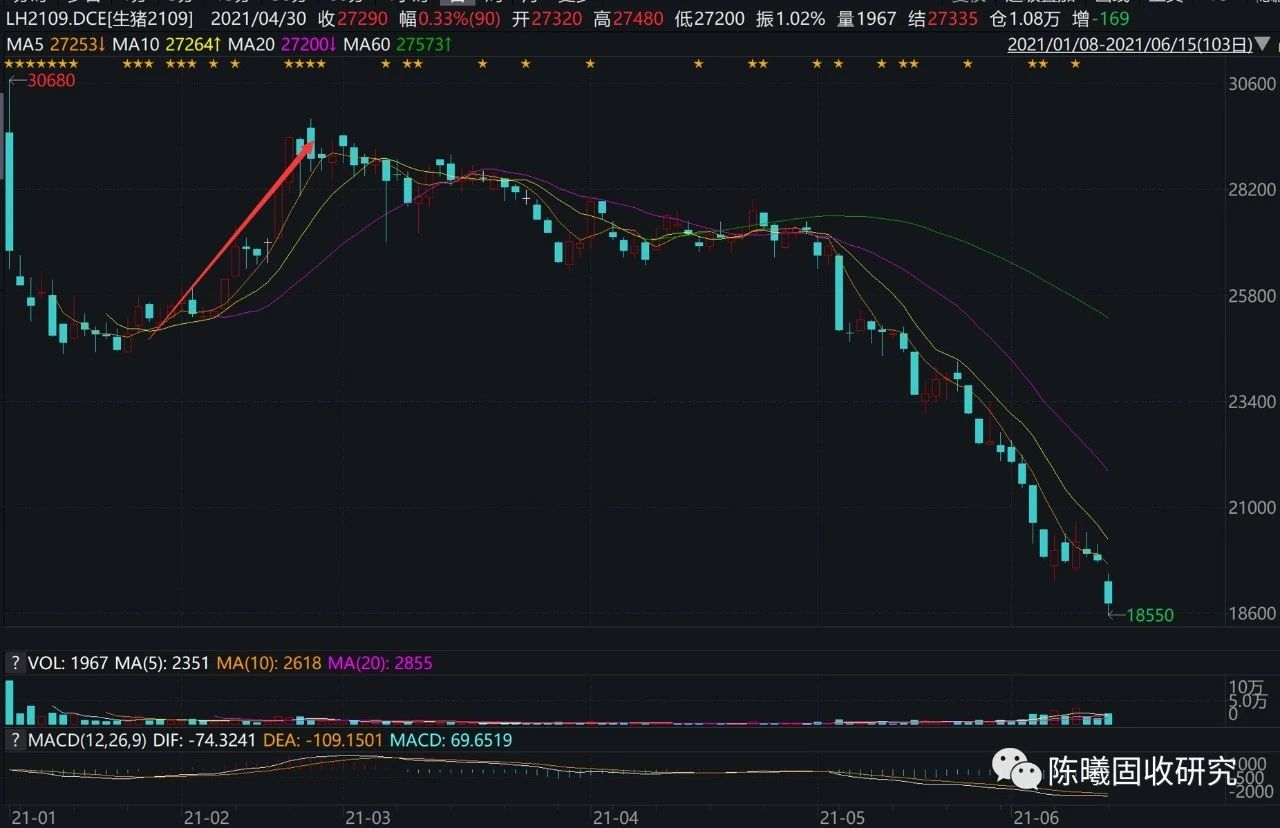
Task: Click the closing price 收27290
Action: (355, 19)
